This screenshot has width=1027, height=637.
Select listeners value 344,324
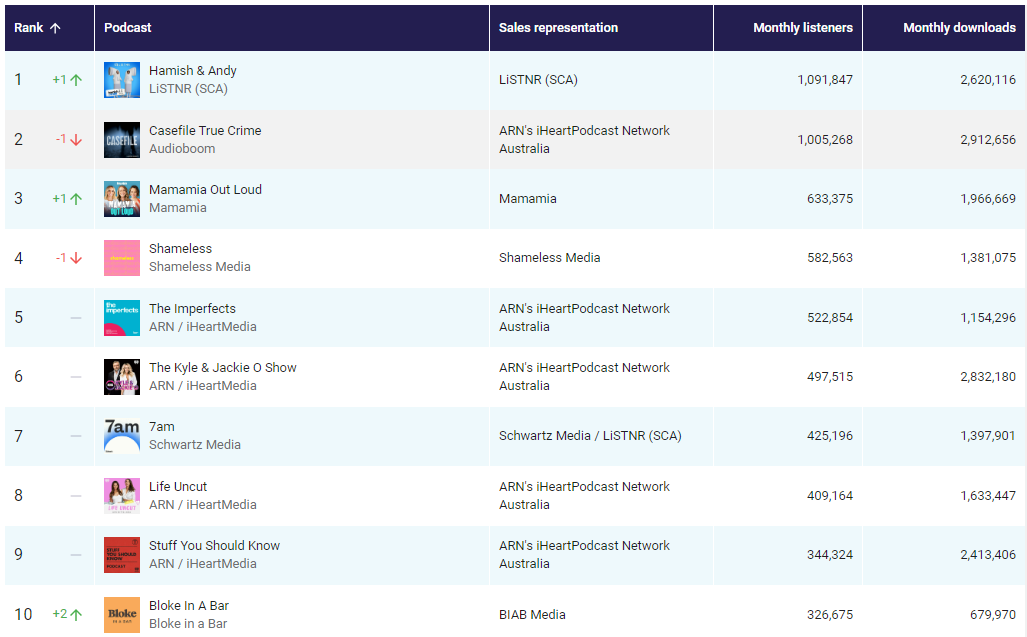click(x=830, y=555)
